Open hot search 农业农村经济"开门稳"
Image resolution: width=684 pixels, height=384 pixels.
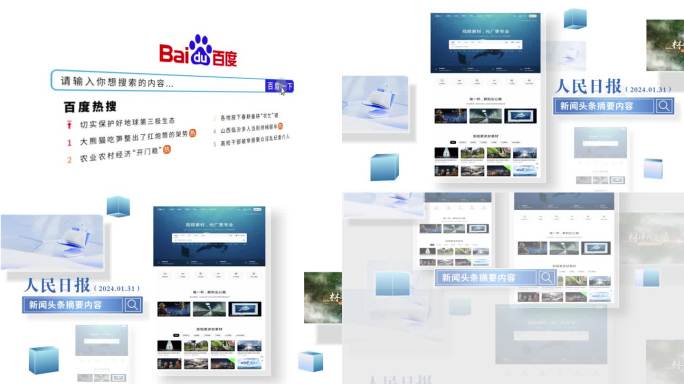point(121,154)
